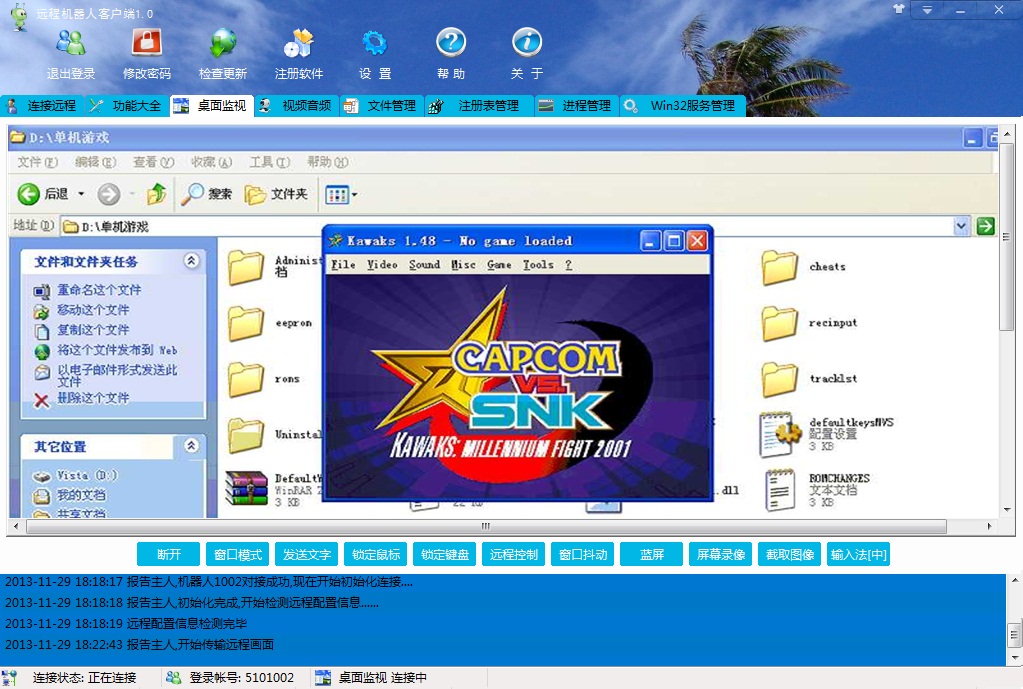
Task: Open the Video menu in Kawaks
Action: click(x=382, y=265)
